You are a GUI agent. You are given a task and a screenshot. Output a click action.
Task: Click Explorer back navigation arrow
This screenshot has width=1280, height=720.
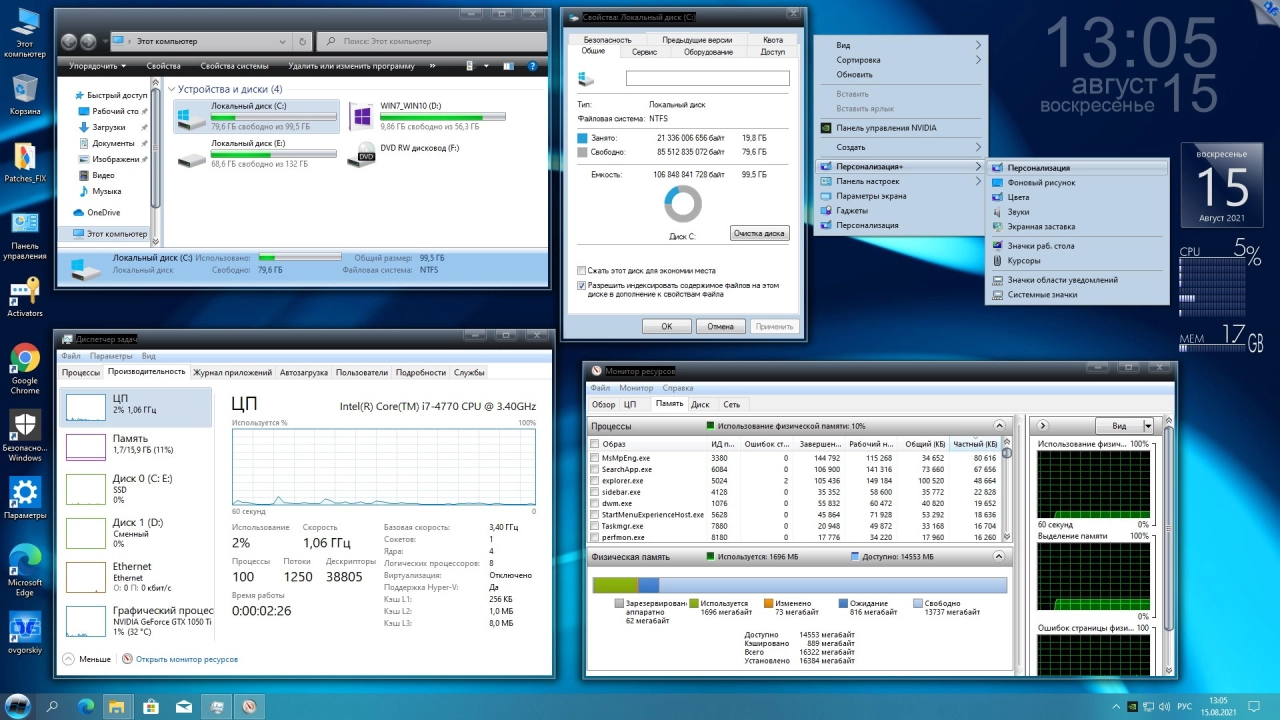pyautogui.click(x=69, y=41)
